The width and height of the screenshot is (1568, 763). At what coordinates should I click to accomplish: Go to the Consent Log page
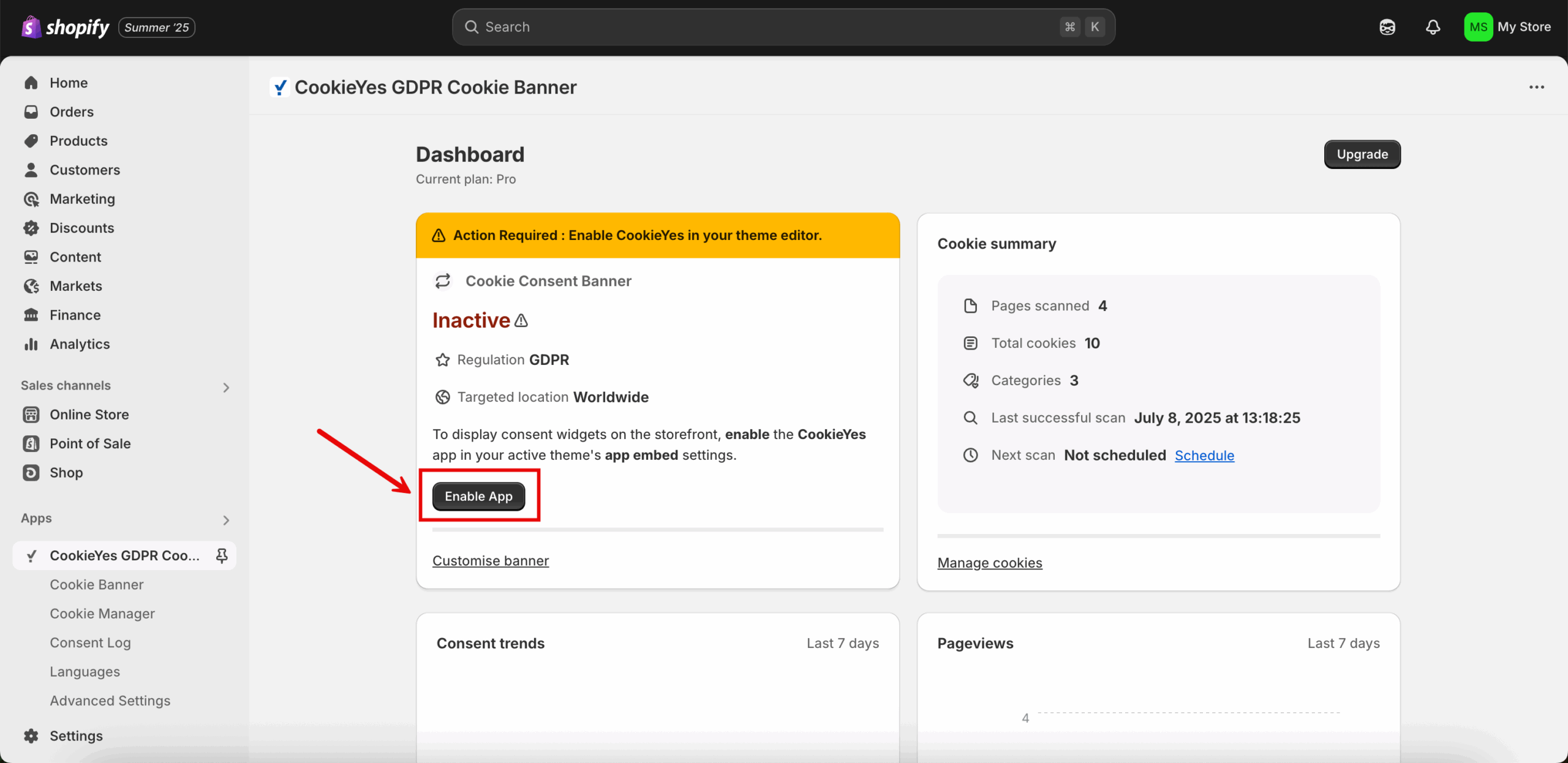coord(90,642)
